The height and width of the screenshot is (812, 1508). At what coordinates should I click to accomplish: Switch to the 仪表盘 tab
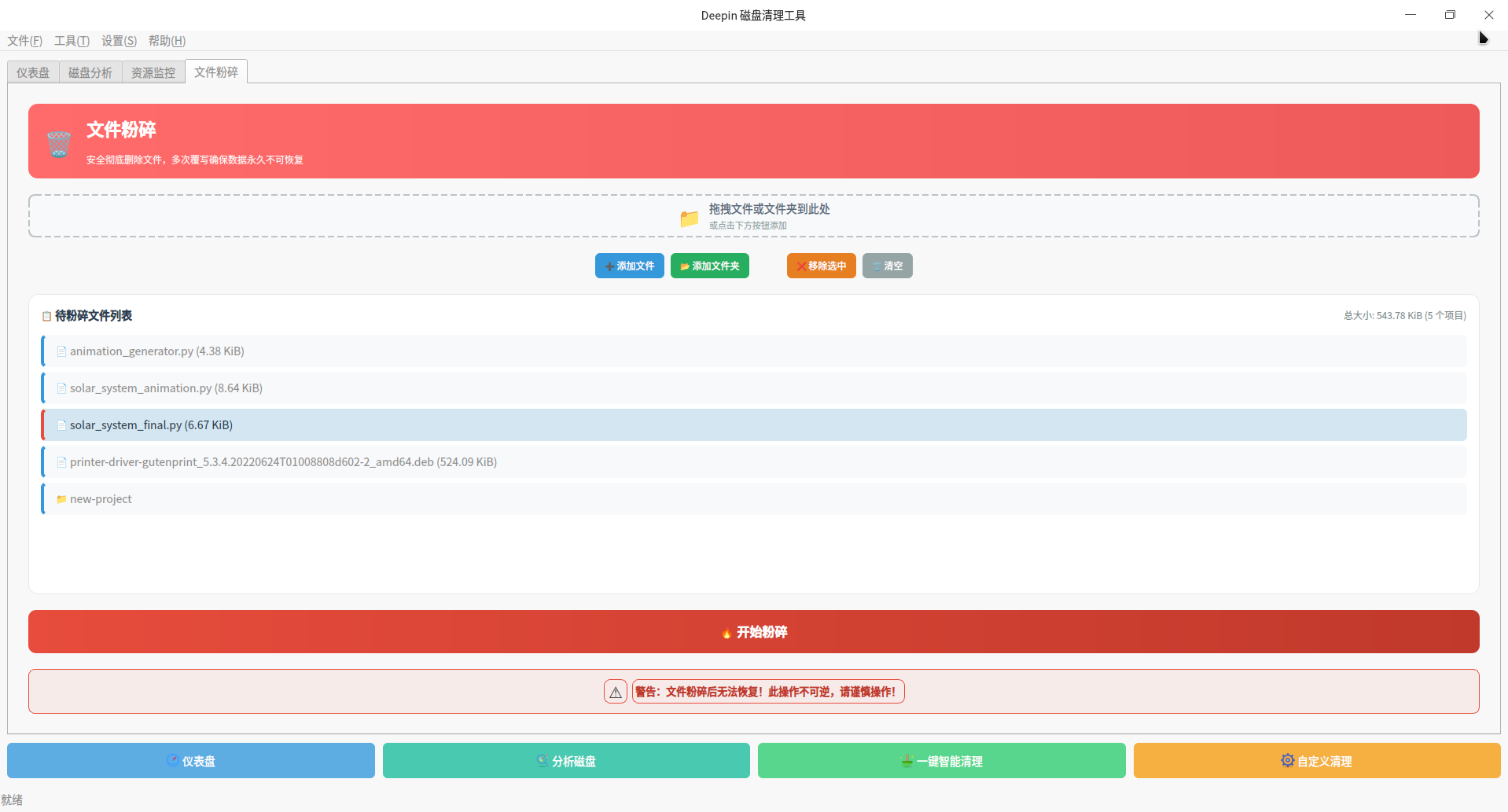point(33,72)
